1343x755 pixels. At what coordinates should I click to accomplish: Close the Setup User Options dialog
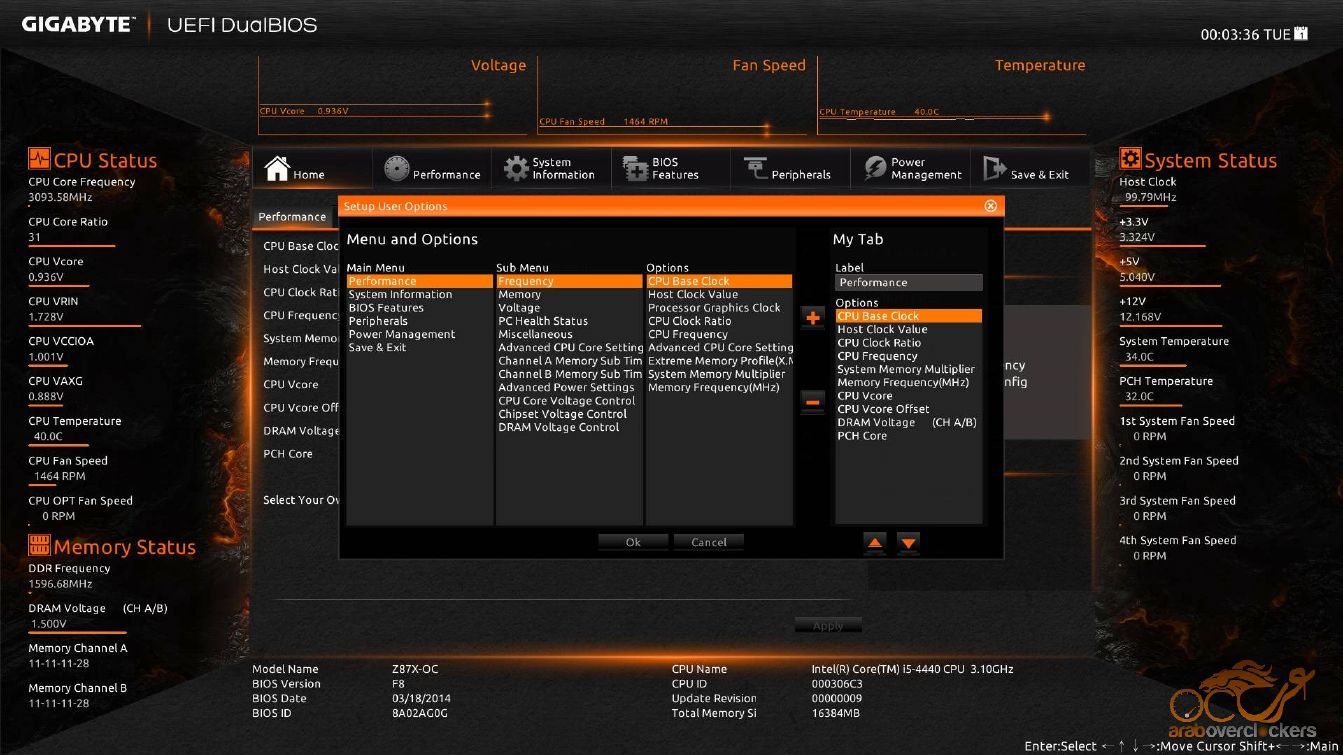click(x=990, y=206)
